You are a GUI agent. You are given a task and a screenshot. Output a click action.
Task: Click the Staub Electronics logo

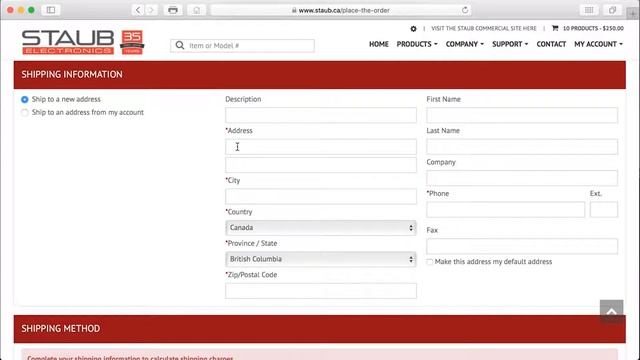[68, 42]
